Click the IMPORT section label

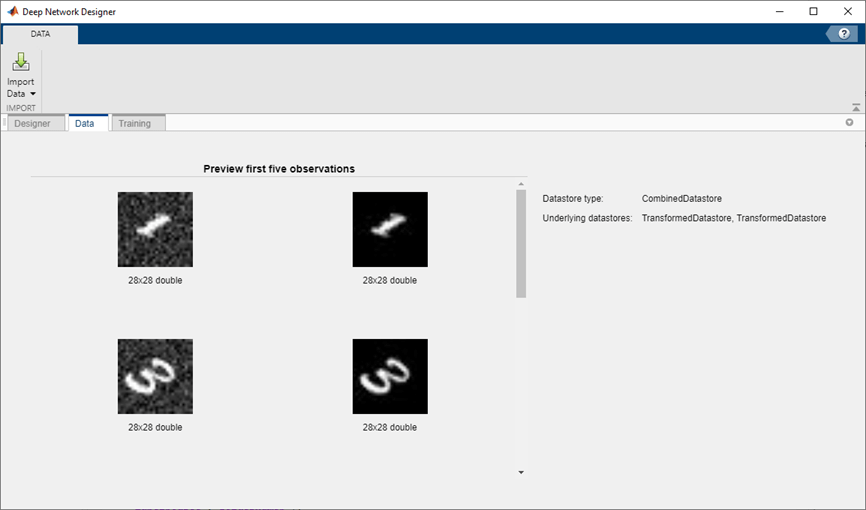click(21, 108)
